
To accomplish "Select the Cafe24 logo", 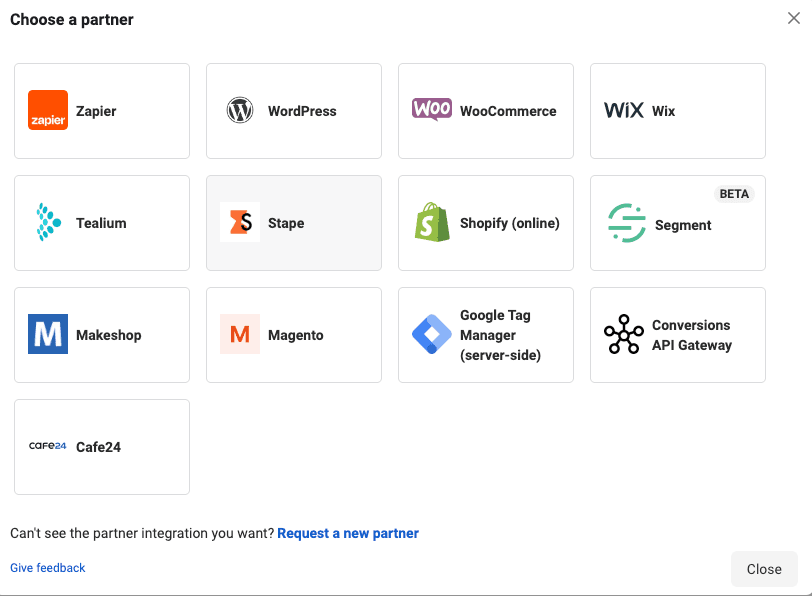I will click(x=48, y=446).
